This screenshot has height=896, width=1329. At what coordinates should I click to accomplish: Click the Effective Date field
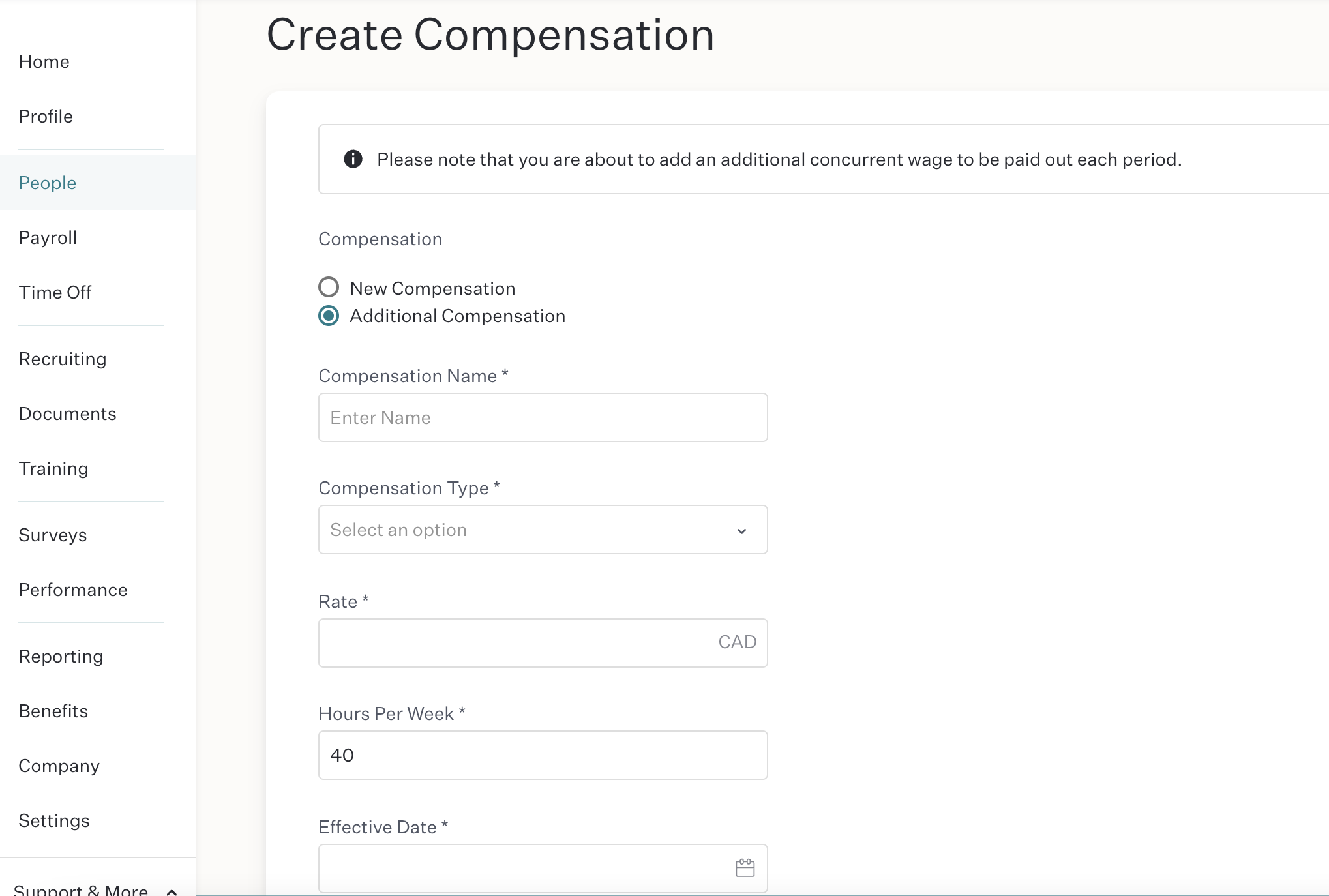tap(543, 869)
